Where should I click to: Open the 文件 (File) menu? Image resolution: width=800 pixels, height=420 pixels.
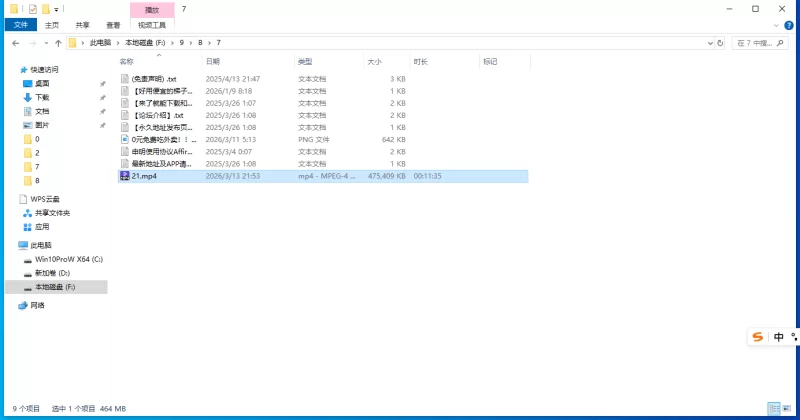[19, 24]
